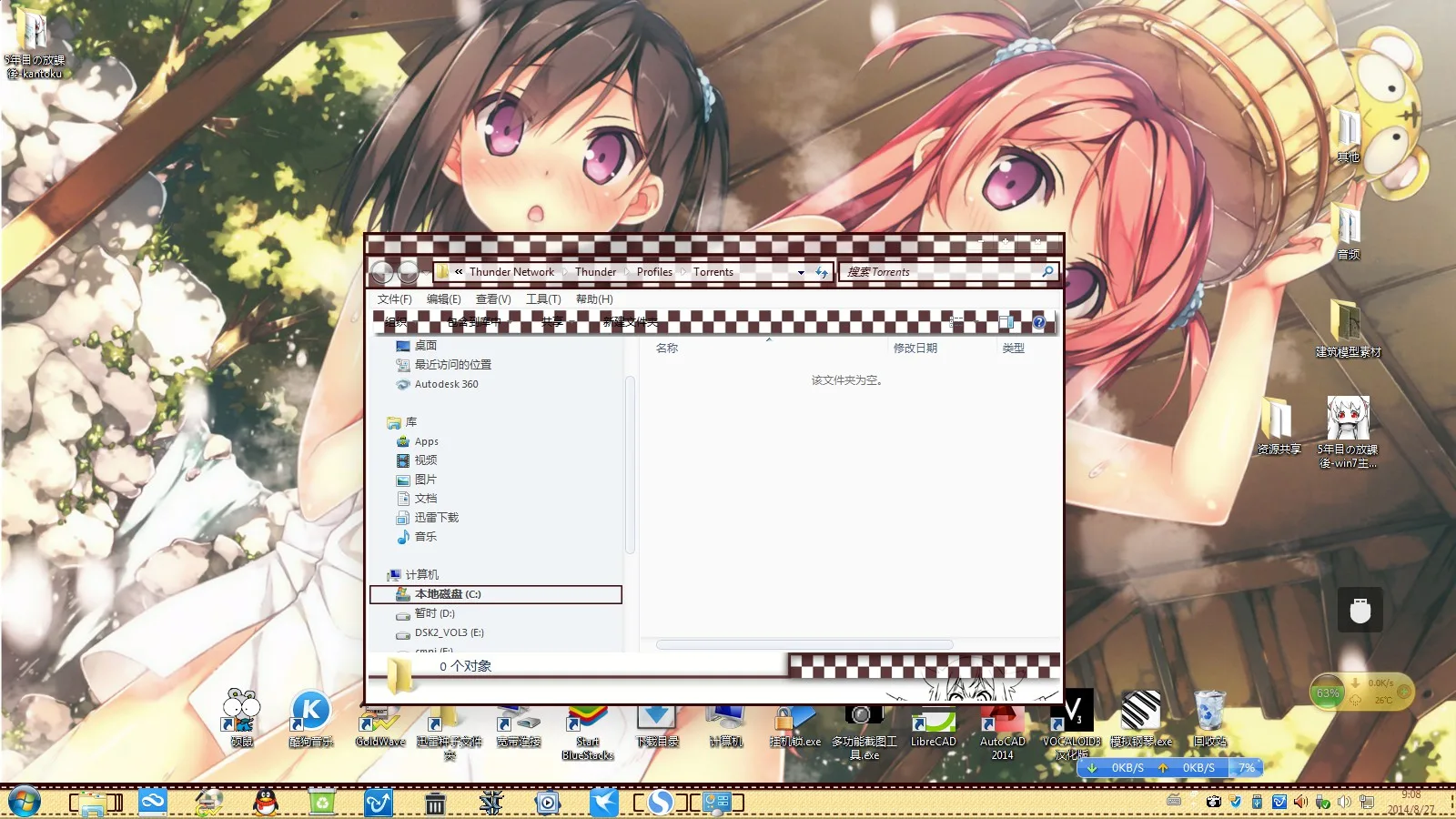Click the 63% memory gadget circle
The image size is (1456, 819).
coord(1328,693)
